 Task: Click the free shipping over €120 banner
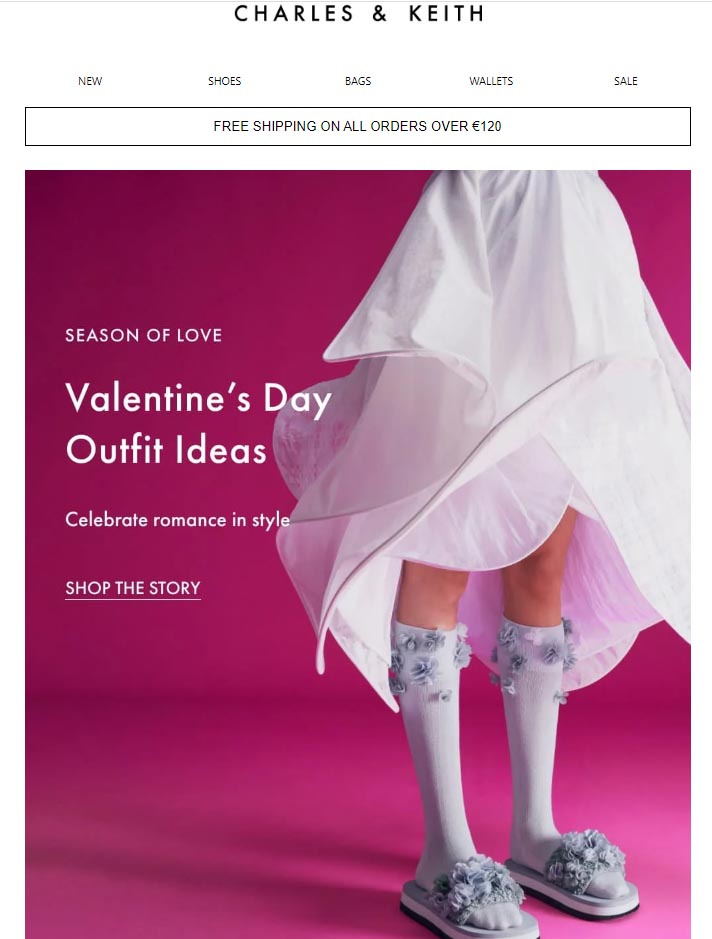[x=357, y=126]
